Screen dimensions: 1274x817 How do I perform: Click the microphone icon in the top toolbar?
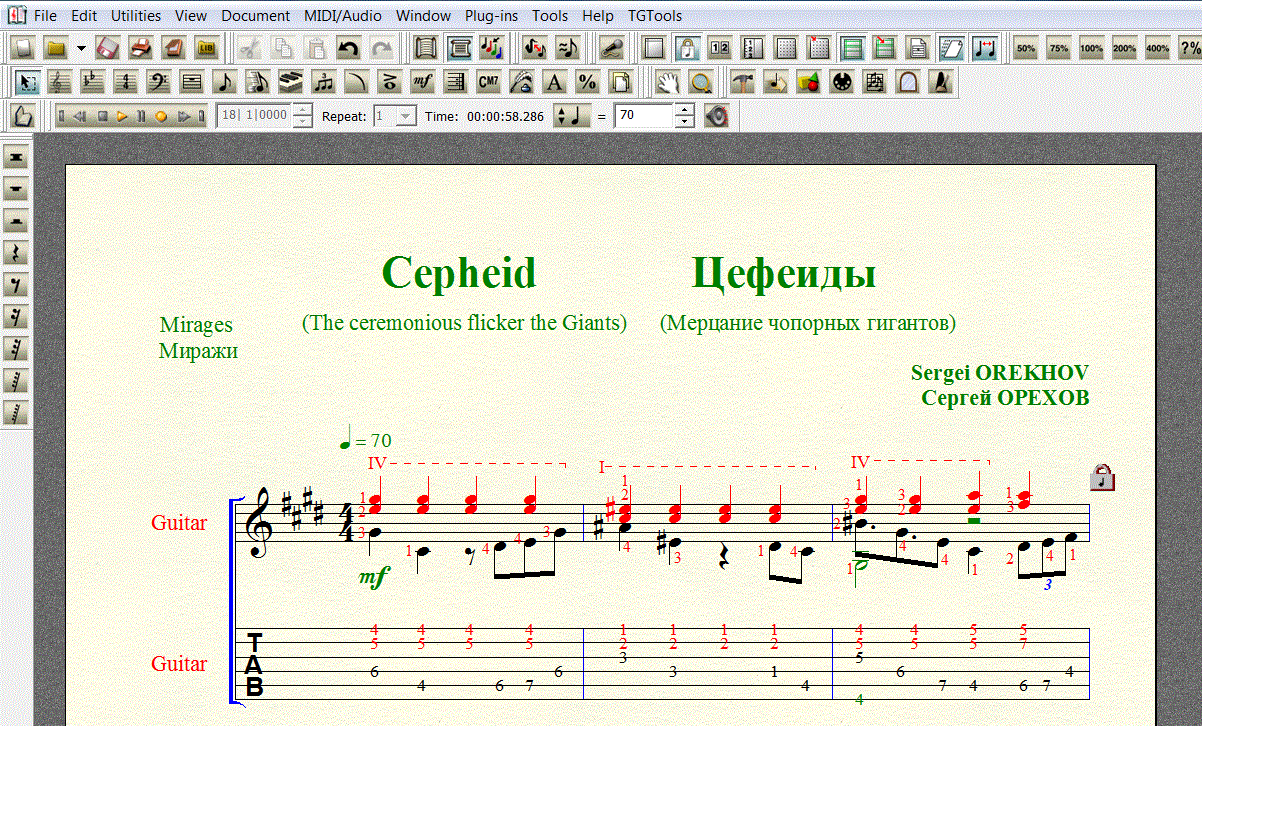pos(612,48)
